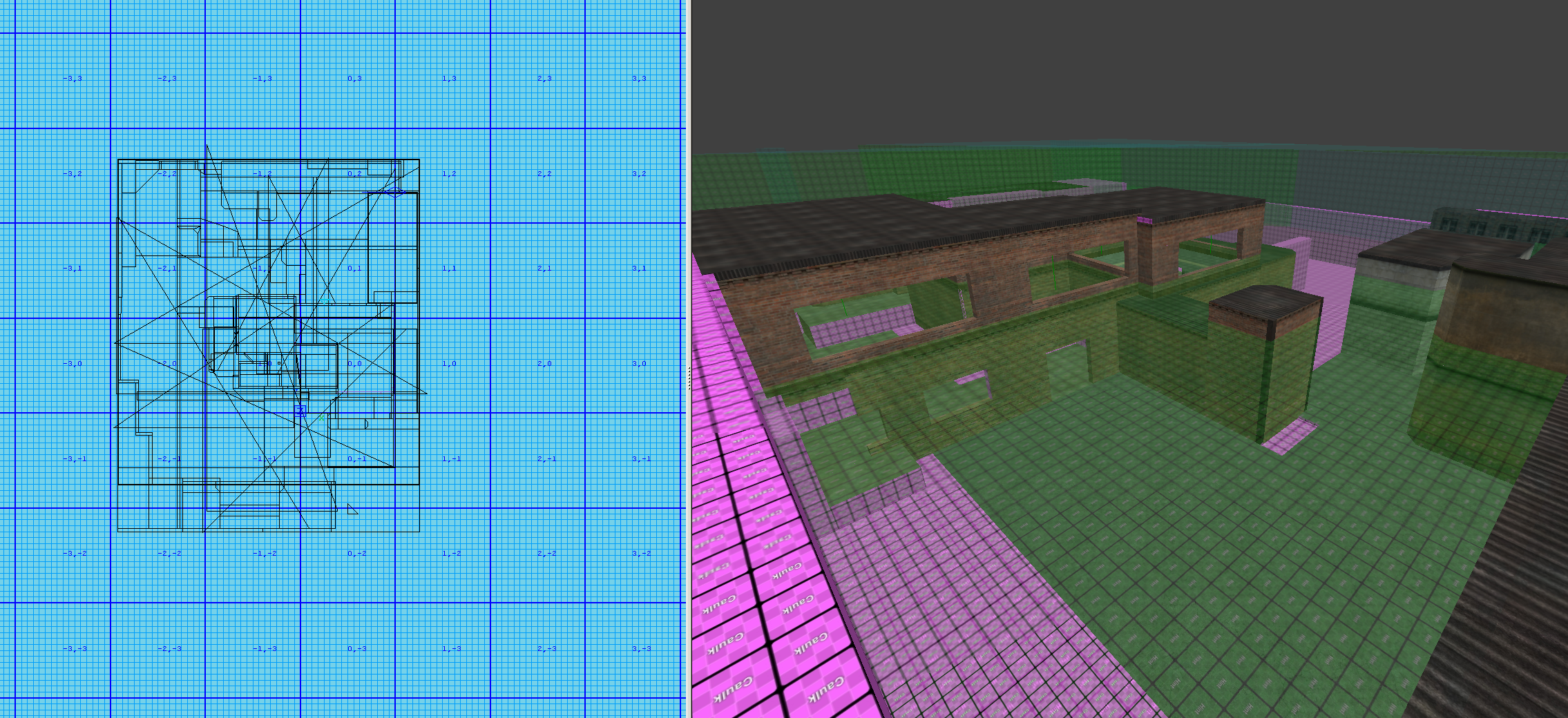Click the -3,3 grid coordinate label
This screenshot has height=718, width=1568.
(72, 79)
